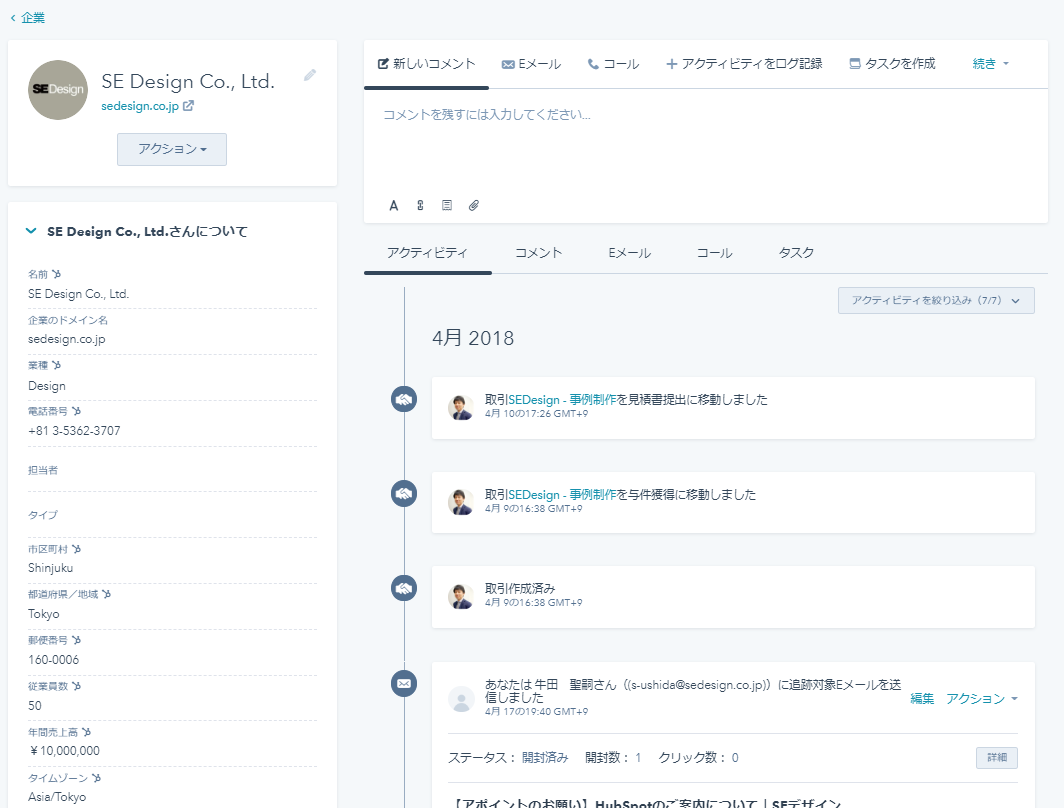The height and width of the screenshot is (808, 1064).
Task: Switch to アクティビティ timeline tab
Action: (427, 253)
